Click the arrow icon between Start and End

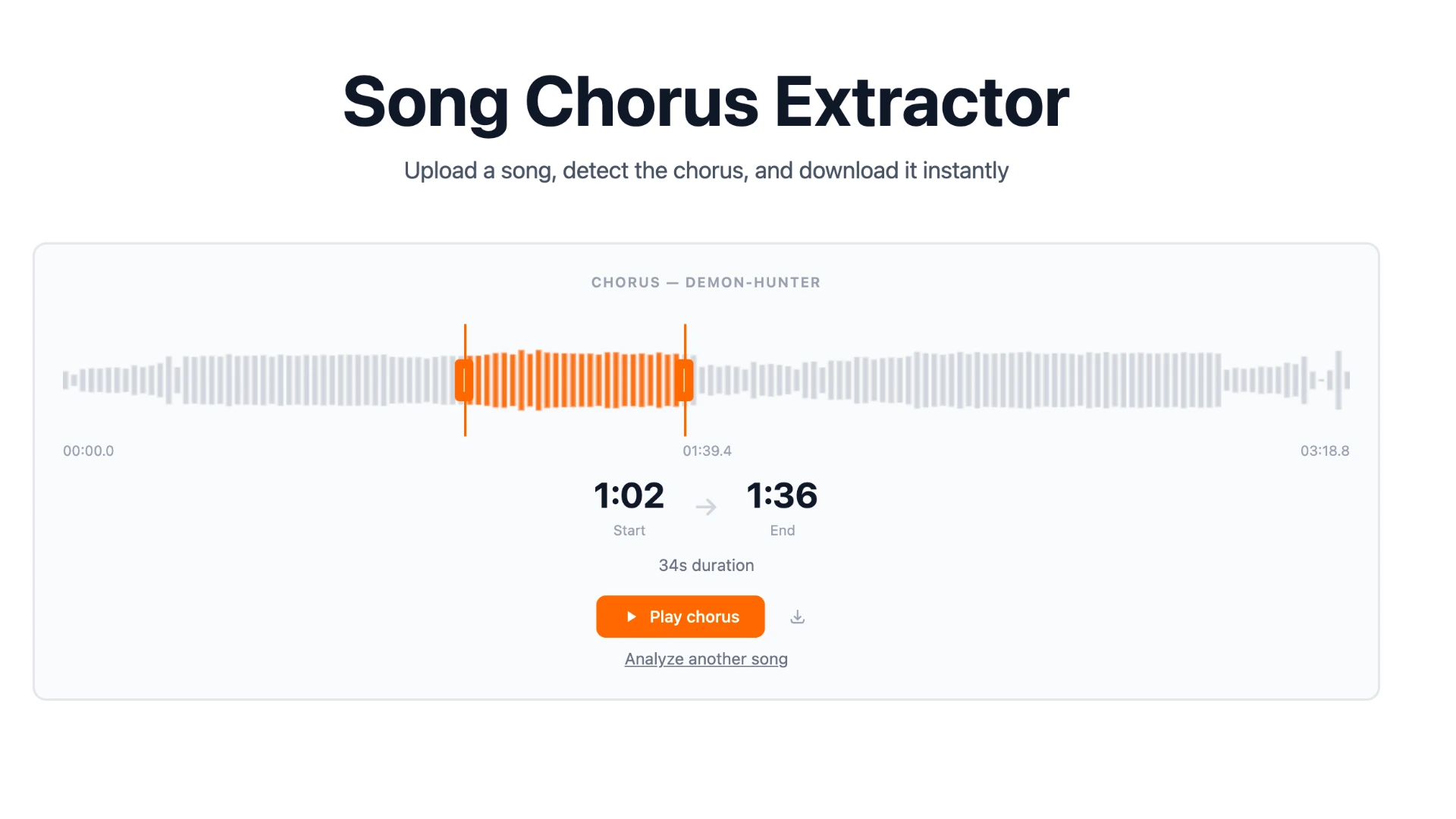(x=705, y=507)
